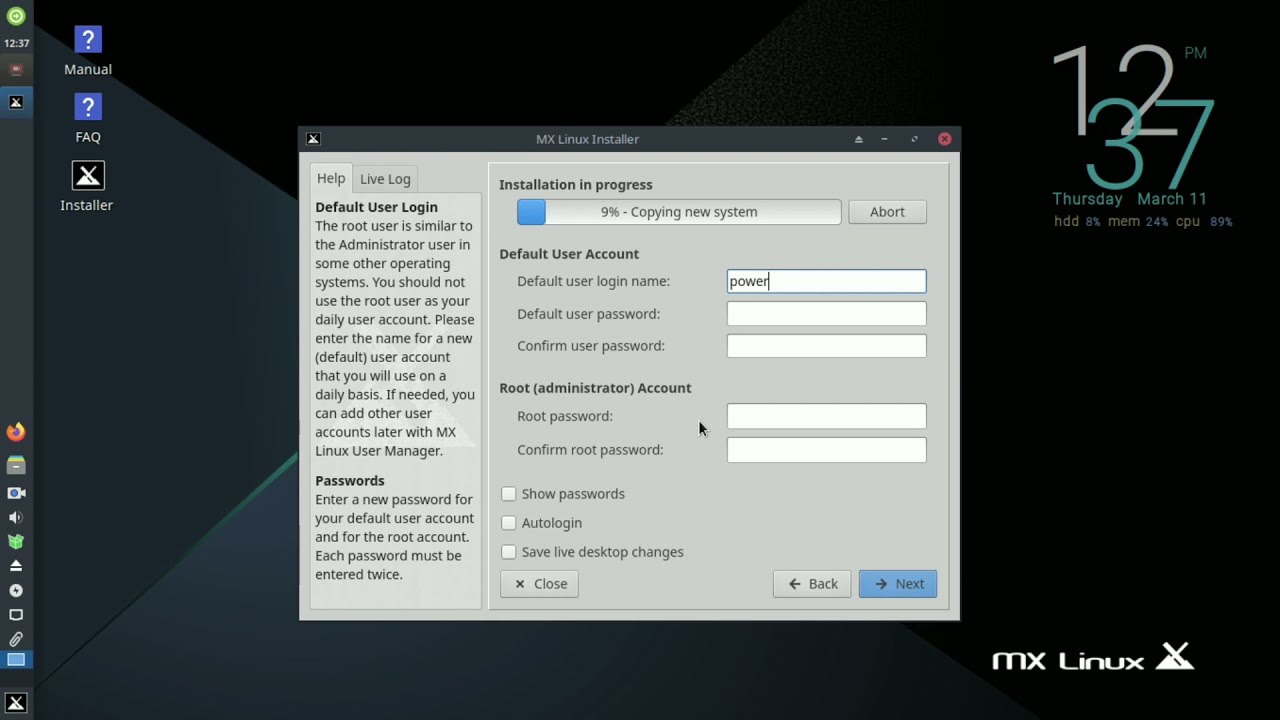The height and width of the screenshot is (720, 1280).
Task: Enable the Autologin checkbox
Action: pos(509,523)
